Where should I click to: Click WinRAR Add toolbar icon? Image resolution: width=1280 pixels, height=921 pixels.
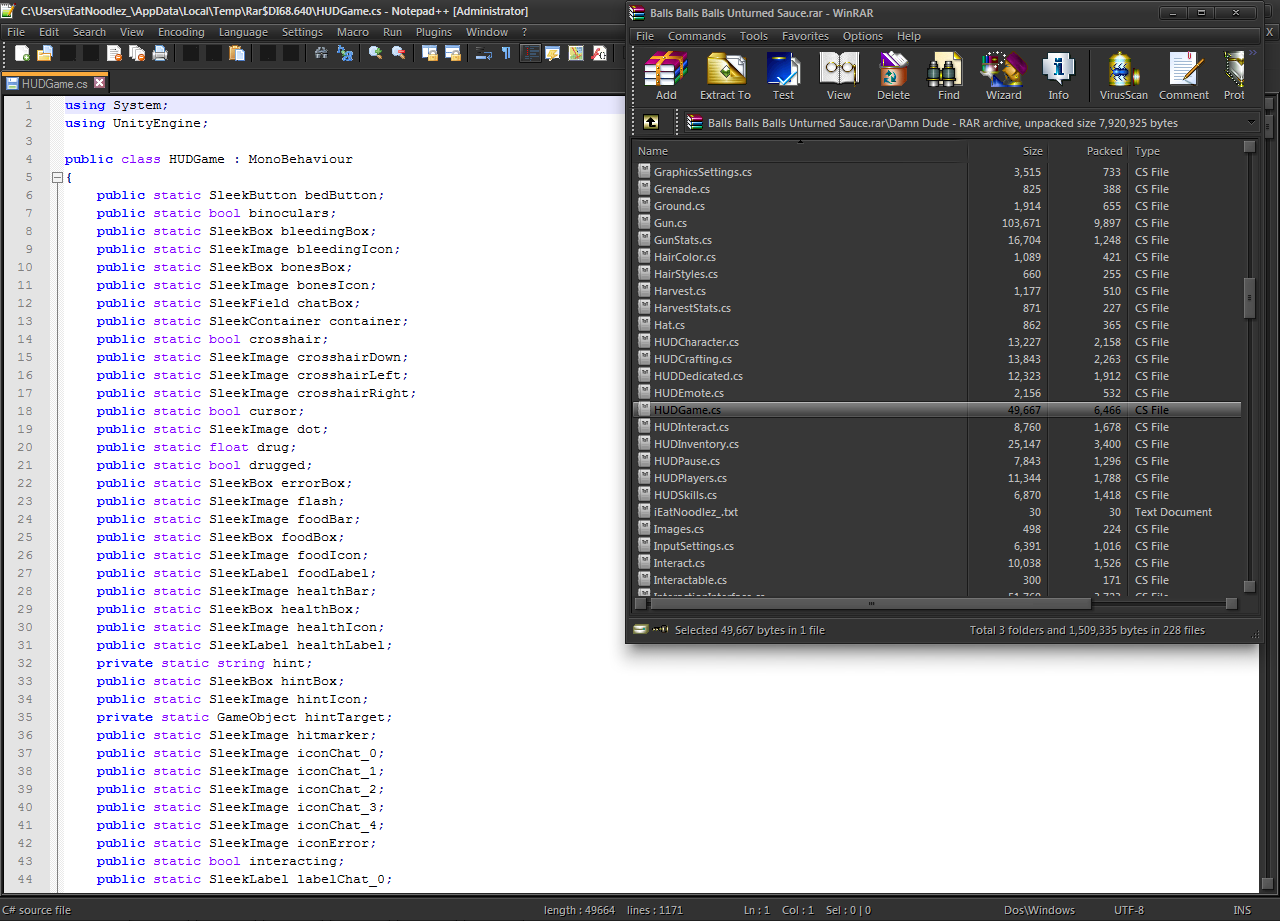(666, 76)
